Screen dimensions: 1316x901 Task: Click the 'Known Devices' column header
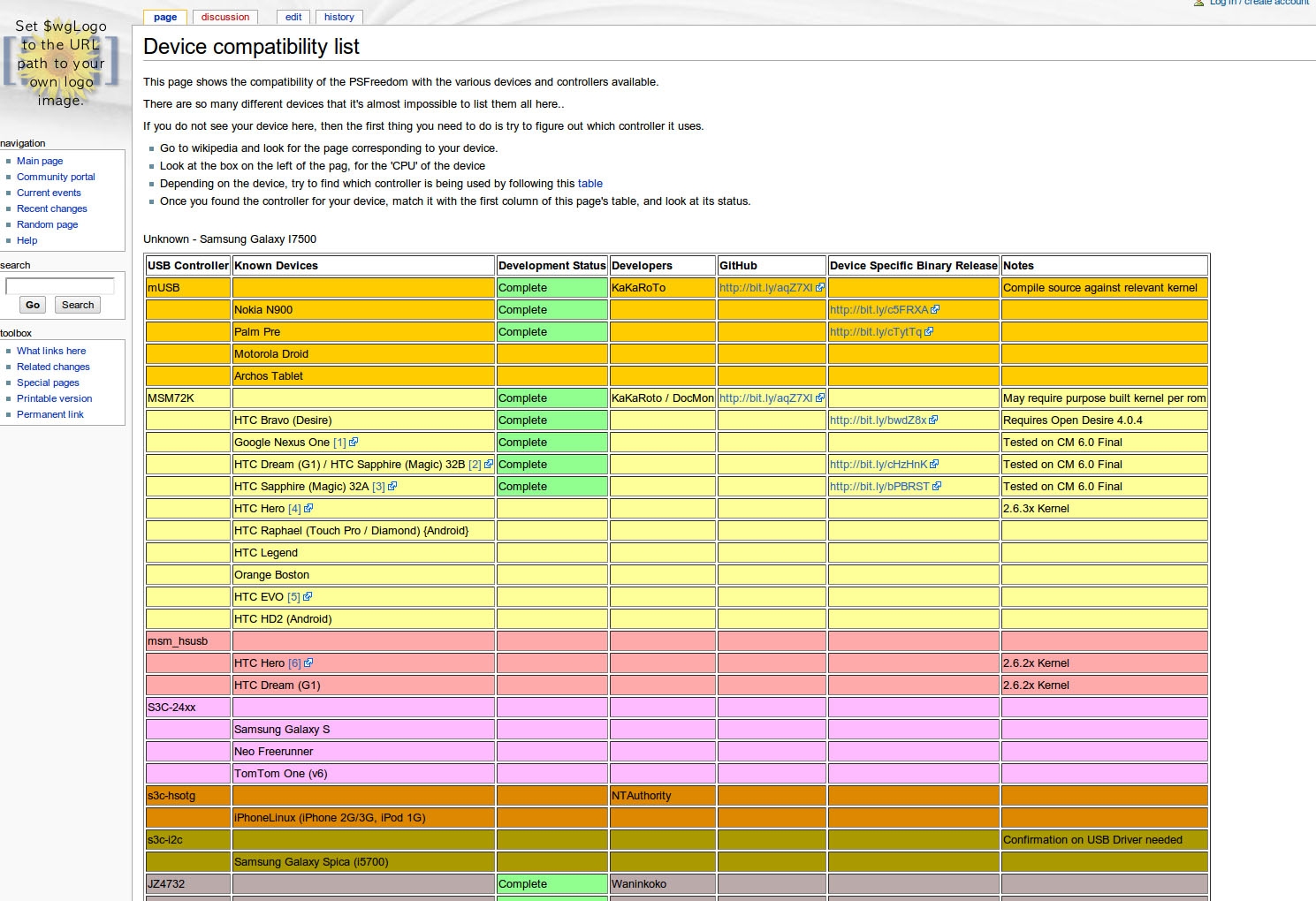pos(363,266)
